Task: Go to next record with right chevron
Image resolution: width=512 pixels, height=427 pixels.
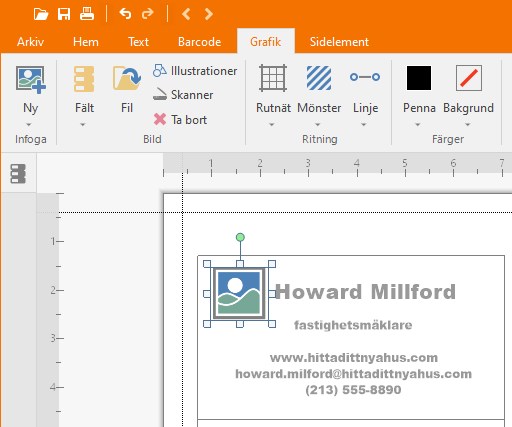Action: click(x=209, y=14)
